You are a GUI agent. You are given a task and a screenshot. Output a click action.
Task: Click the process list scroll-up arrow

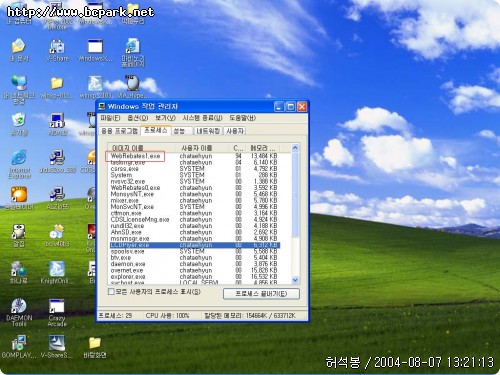(x=295, y=148)
